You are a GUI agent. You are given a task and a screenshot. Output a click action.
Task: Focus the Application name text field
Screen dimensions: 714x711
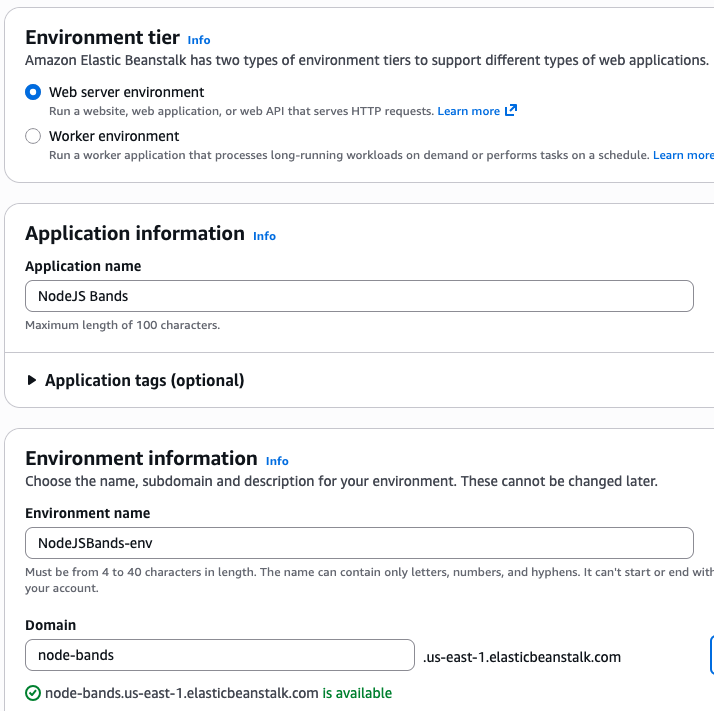click(x=359, y=296)
